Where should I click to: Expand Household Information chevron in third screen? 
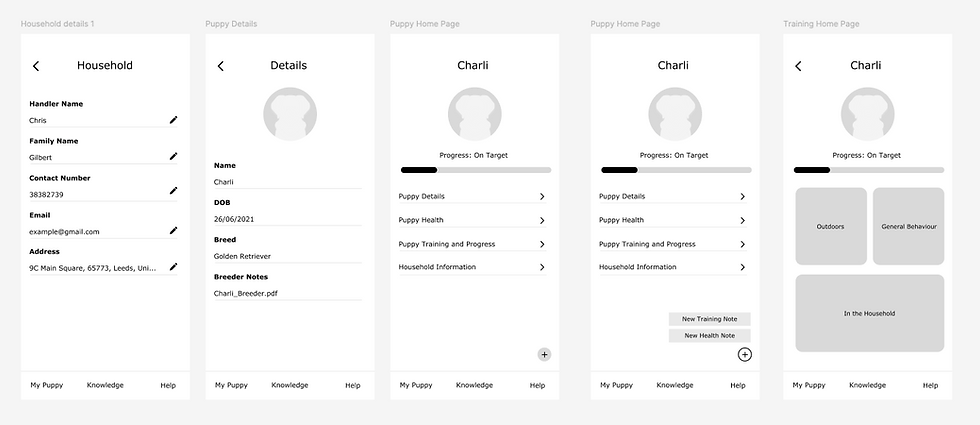pos(542,267)
